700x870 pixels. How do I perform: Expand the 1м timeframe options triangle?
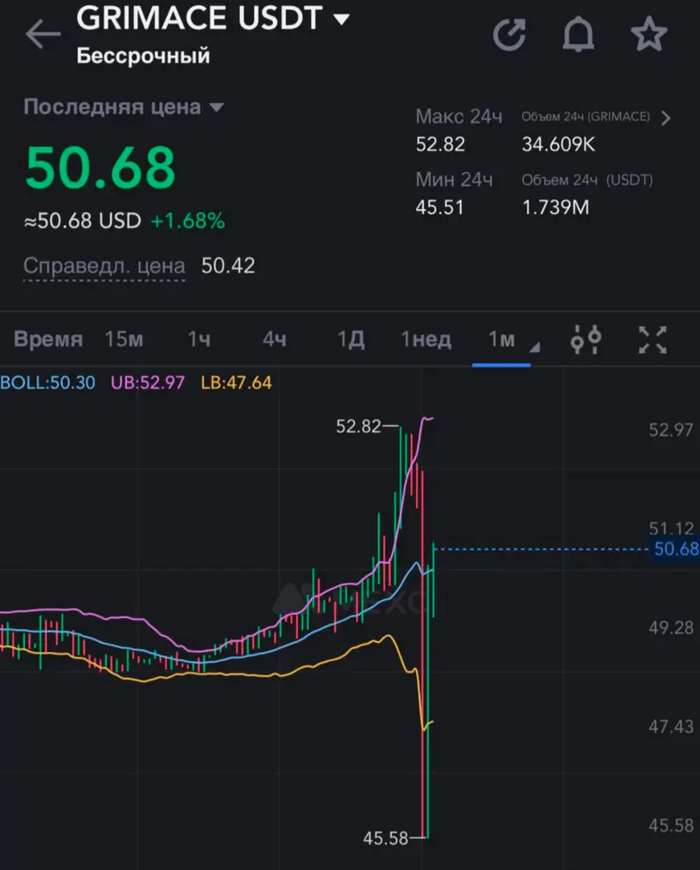click(x=534, y=347)
